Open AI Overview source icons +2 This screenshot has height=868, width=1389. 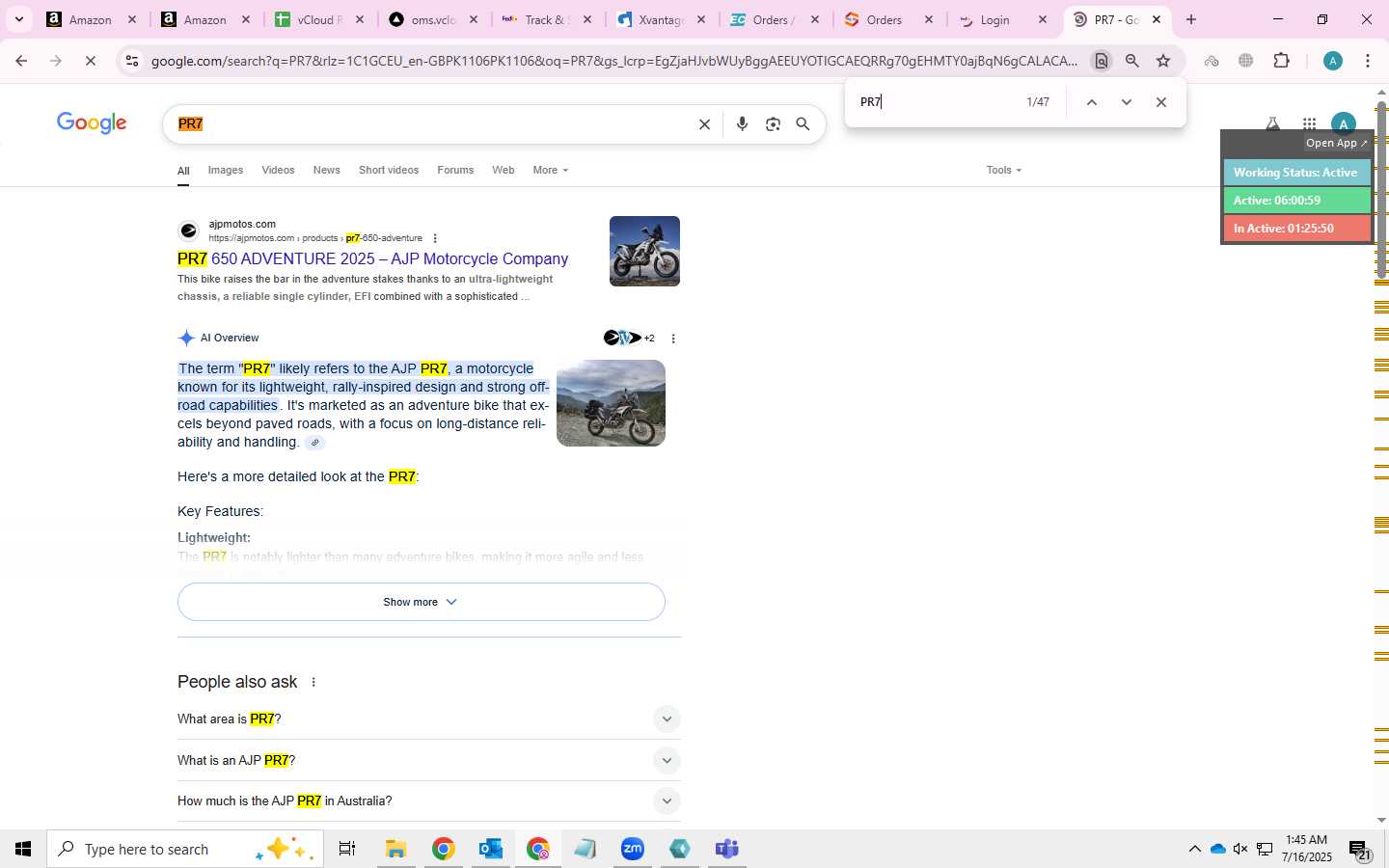(x=629, y=338)
